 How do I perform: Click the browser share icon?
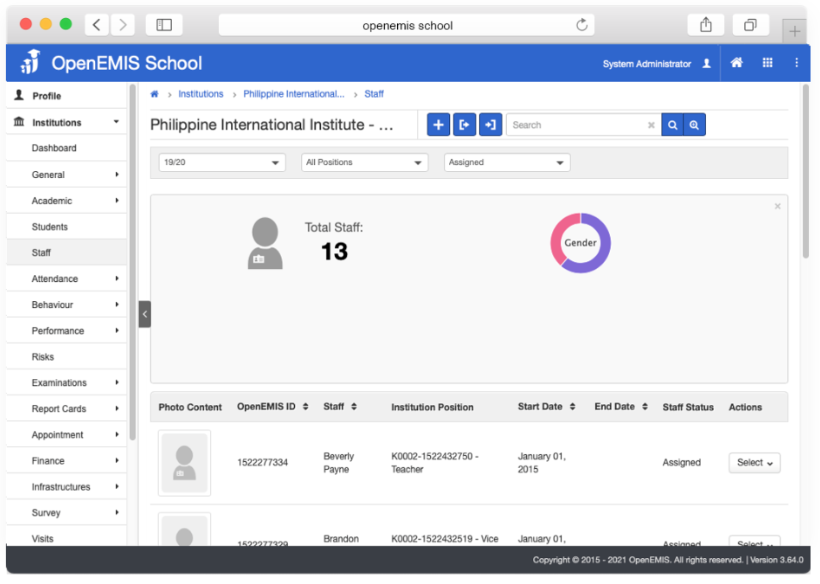[x=705, y=25]
